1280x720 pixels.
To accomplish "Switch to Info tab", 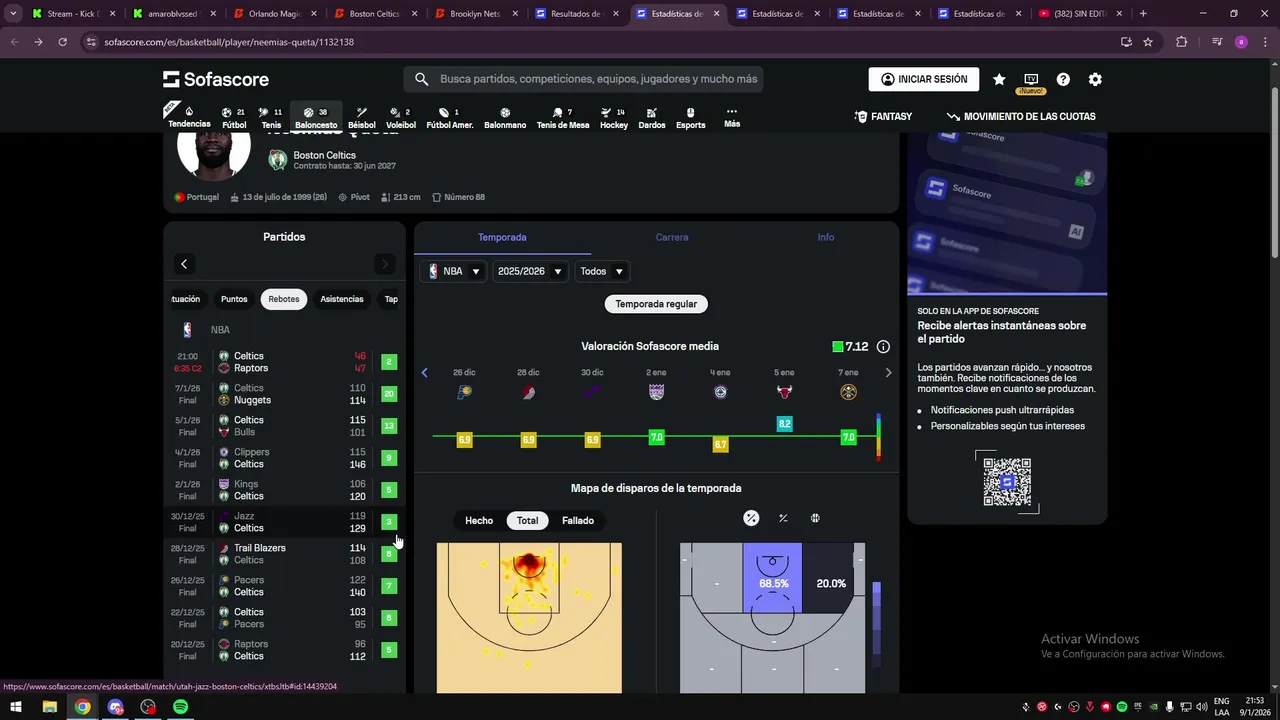I will pyautogui.click(x=826, y=237).
